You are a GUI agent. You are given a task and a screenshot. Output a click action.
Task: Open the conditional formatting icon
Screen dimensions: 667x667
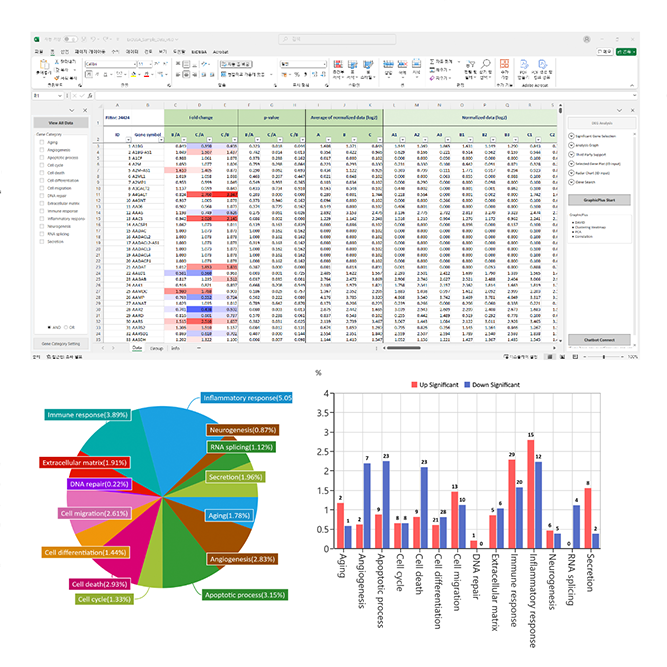(x=338, y=65)
